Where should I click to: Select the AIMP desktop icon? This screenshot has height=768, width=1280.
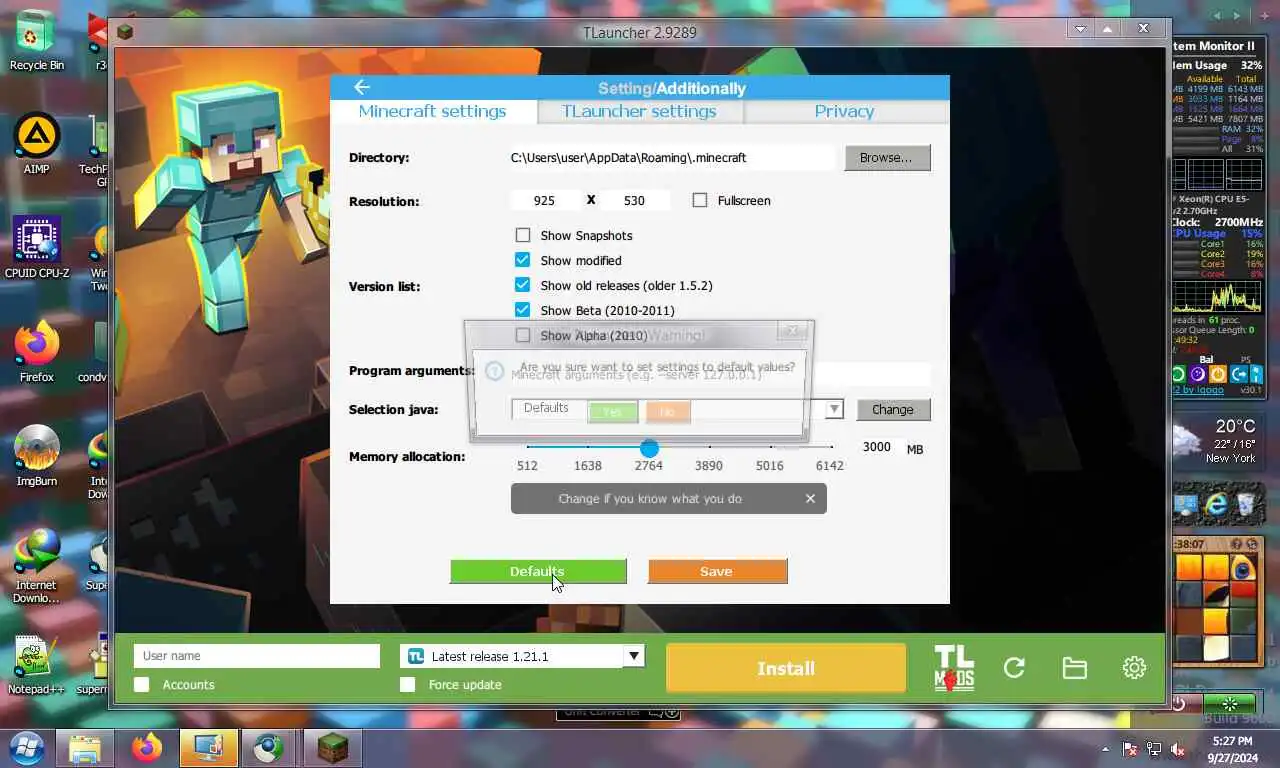[x=36, y=143]
